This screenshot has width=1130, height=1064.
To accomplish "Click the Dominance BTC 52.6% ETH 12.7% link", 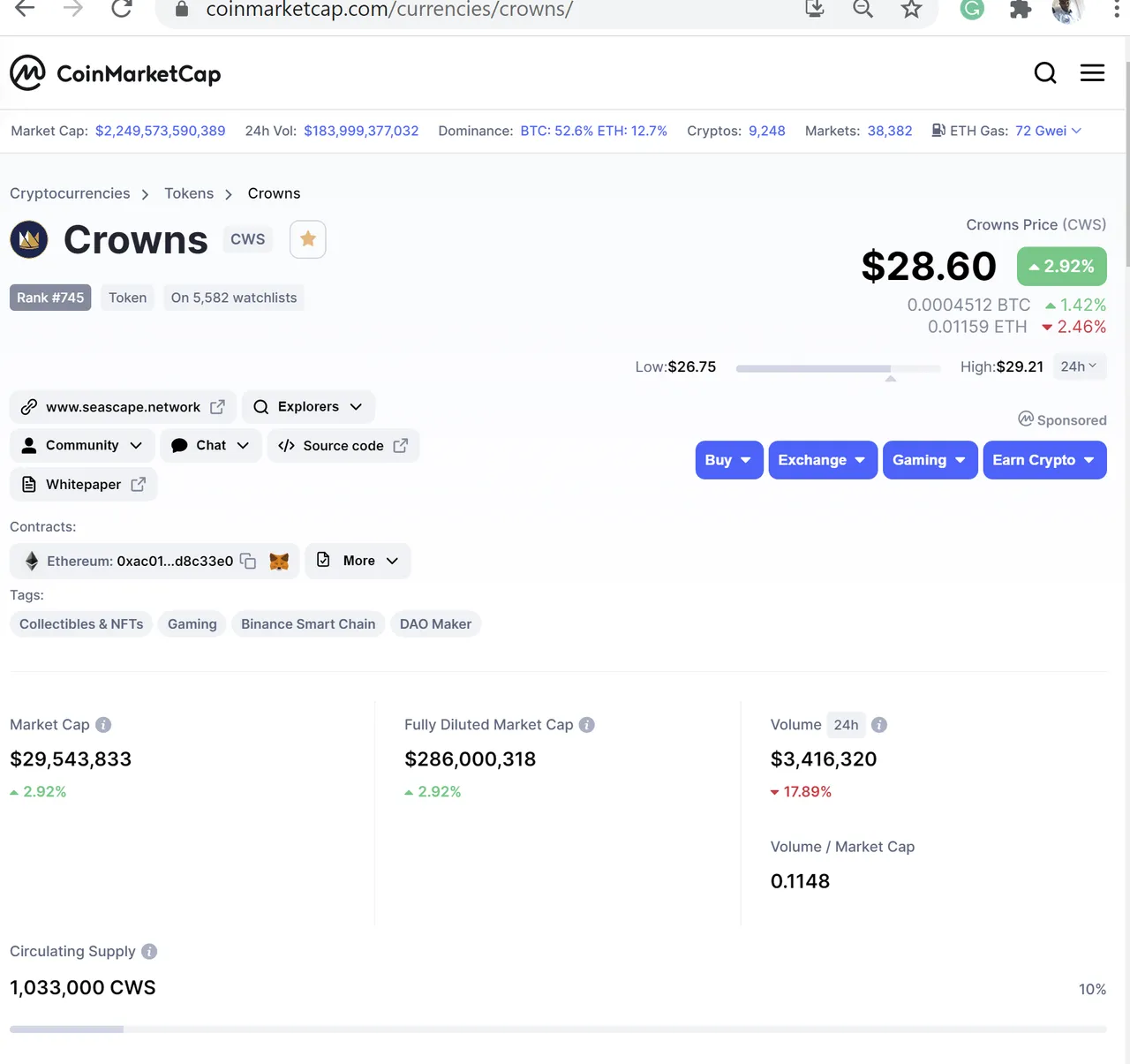I will click(x=593, y=131).
